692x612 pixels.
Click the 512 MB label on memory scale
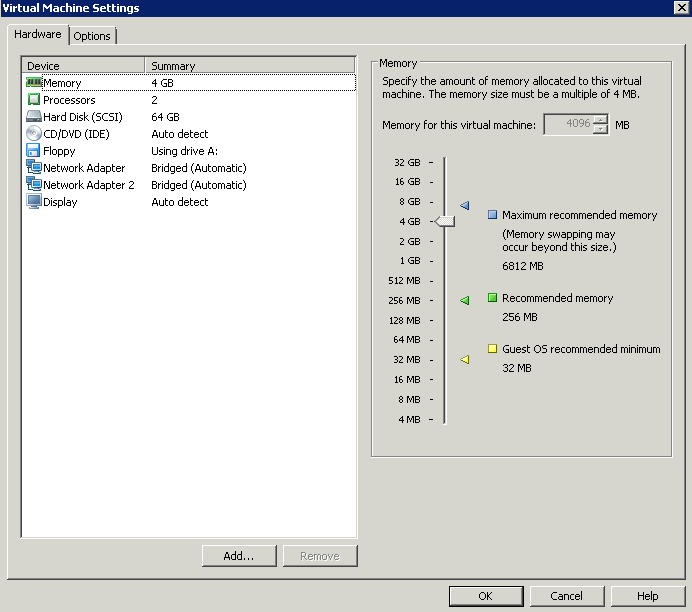(404, 281)
